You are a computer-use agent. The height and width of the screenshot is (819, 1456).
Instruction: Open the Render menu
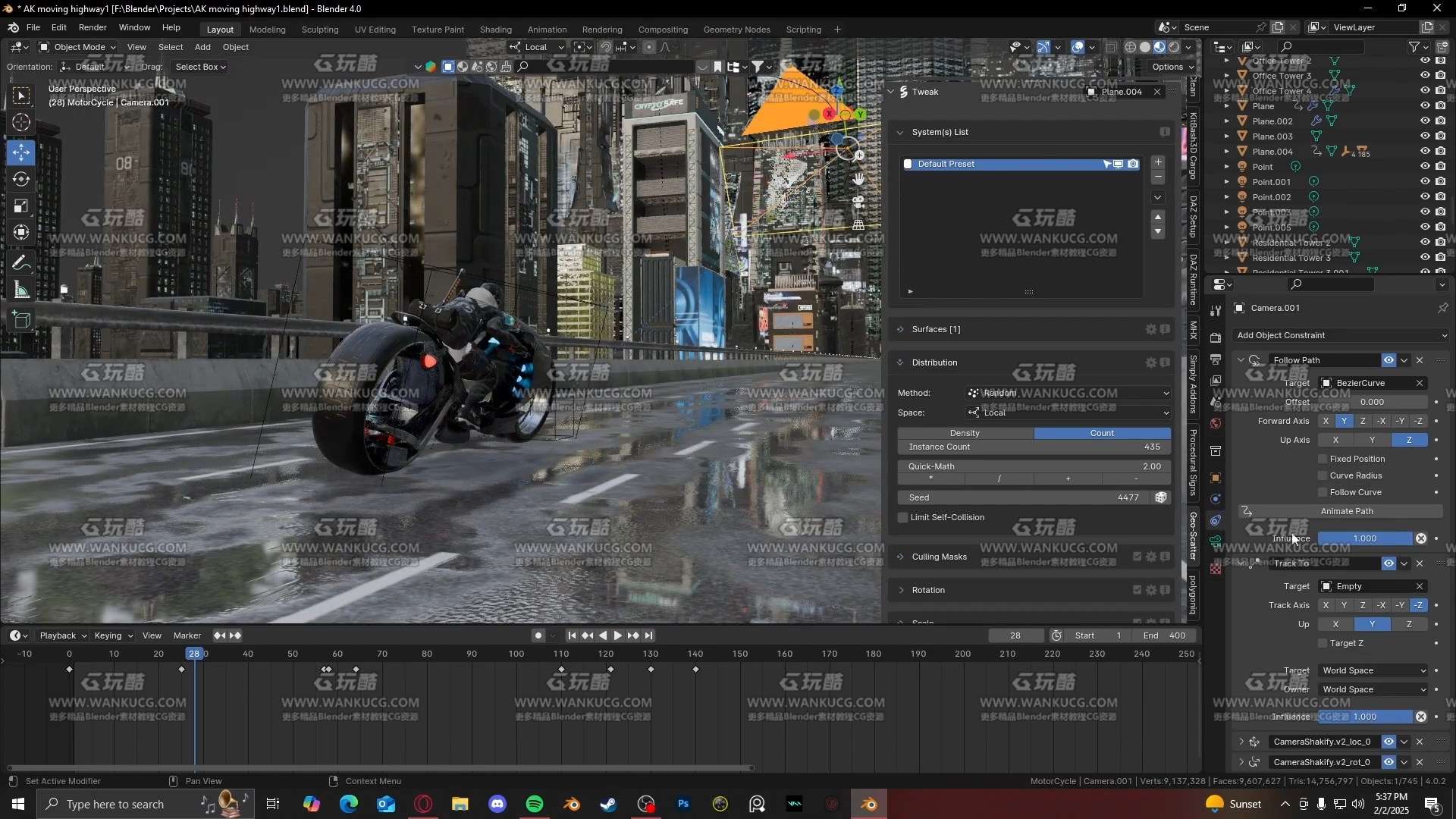tap(93, 27)
